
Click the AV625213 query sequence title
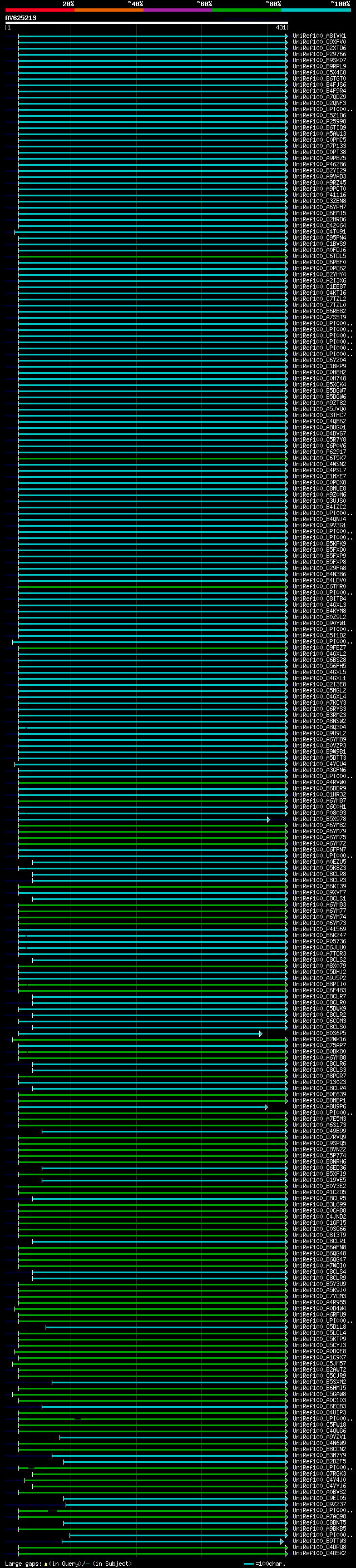click(x=21, y=18)
